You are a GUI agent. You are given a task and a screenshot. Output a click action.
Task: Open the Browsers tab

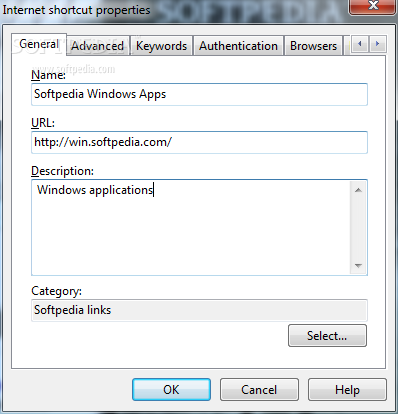tap(313, 46)
